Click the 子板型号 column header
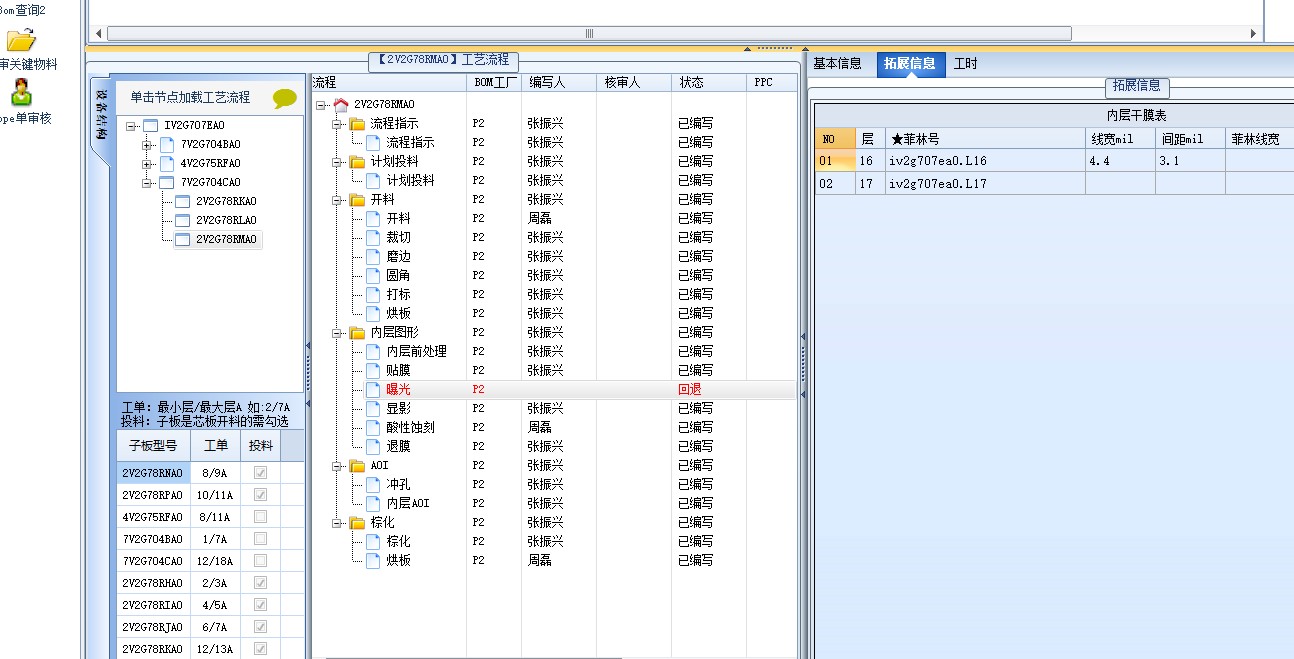 pos(153,446)
